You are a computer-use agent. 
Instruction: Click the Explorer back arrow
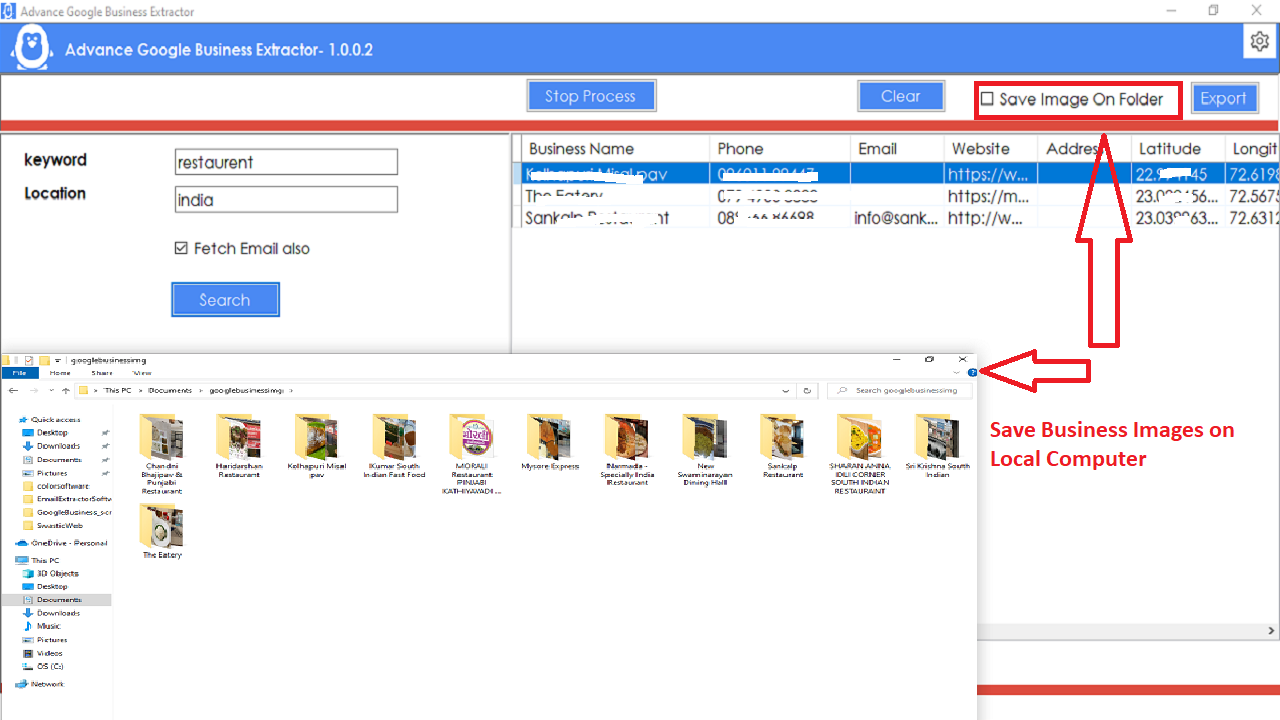[13, 390]
